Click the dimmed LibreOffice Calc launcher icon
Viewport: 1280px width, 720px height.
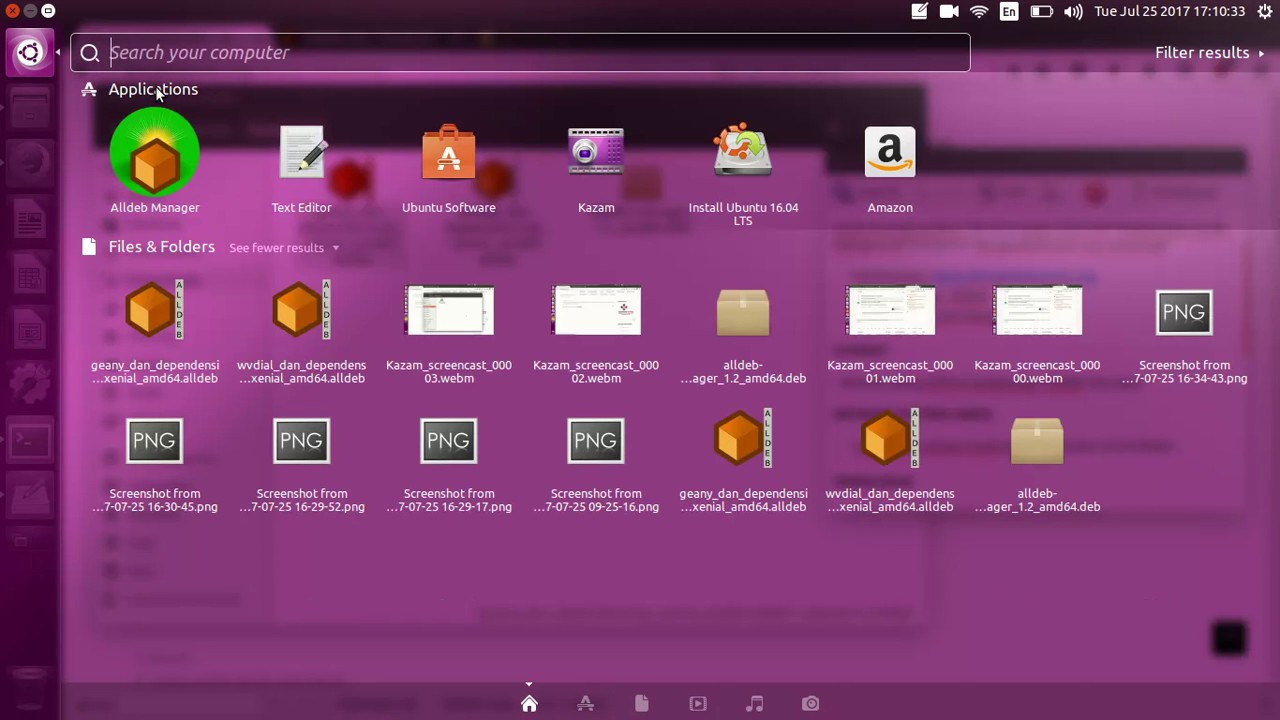(29, 274)
